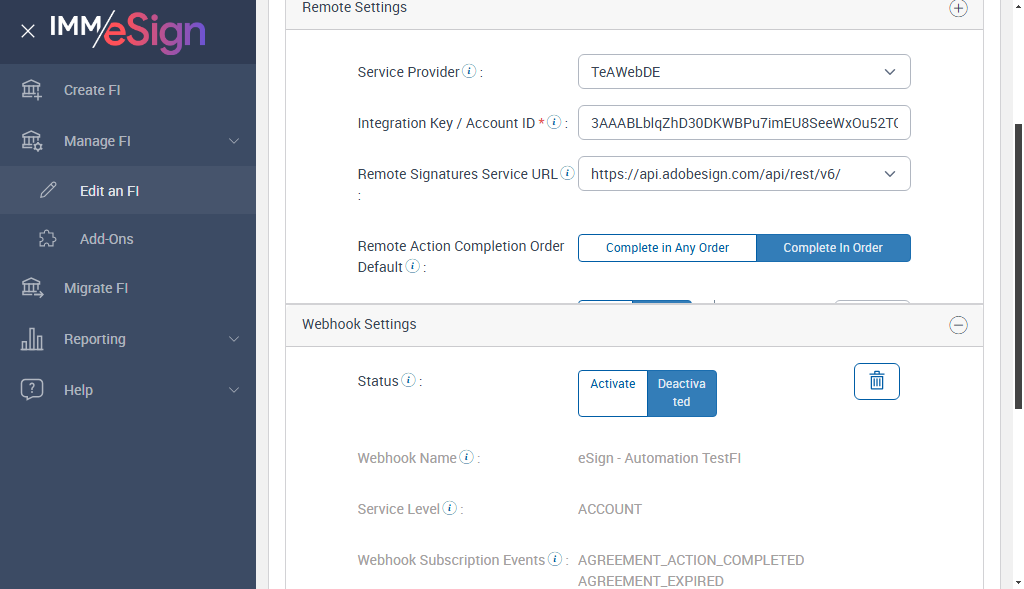The width and height of the screenshot is (1024, 589).
Task: Expand the Help submenu chevron
Action: tap(234, 390)
